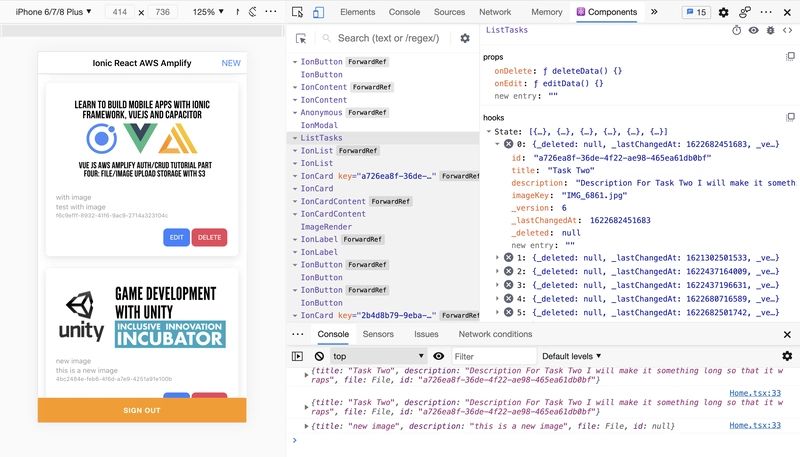The image size is (800, 457).
Task: Expand state item 2 object
Action: click(497, 271)
